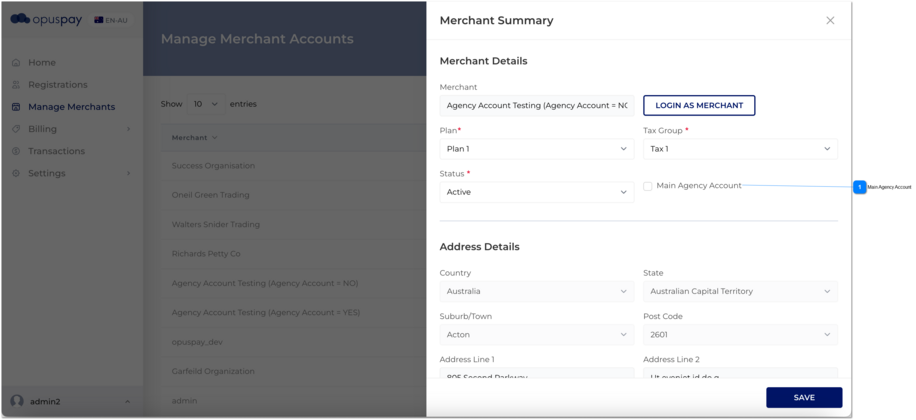The image size is (916, 420).
Task: Open the Plan dropdown
Action: [x=536, y=149]
